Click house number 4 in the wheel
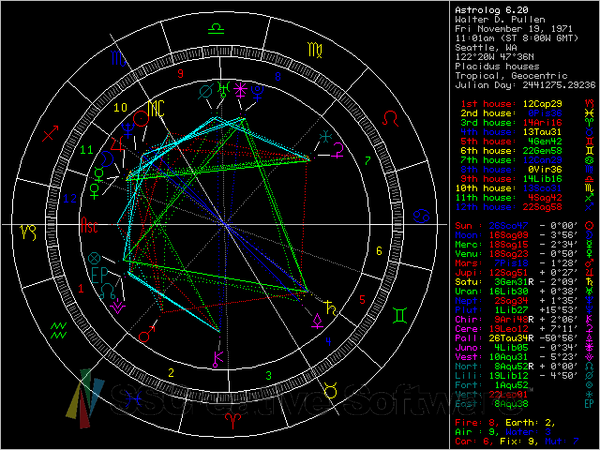The height and width of the screenshot is (450, 600). tap(328, 341)
